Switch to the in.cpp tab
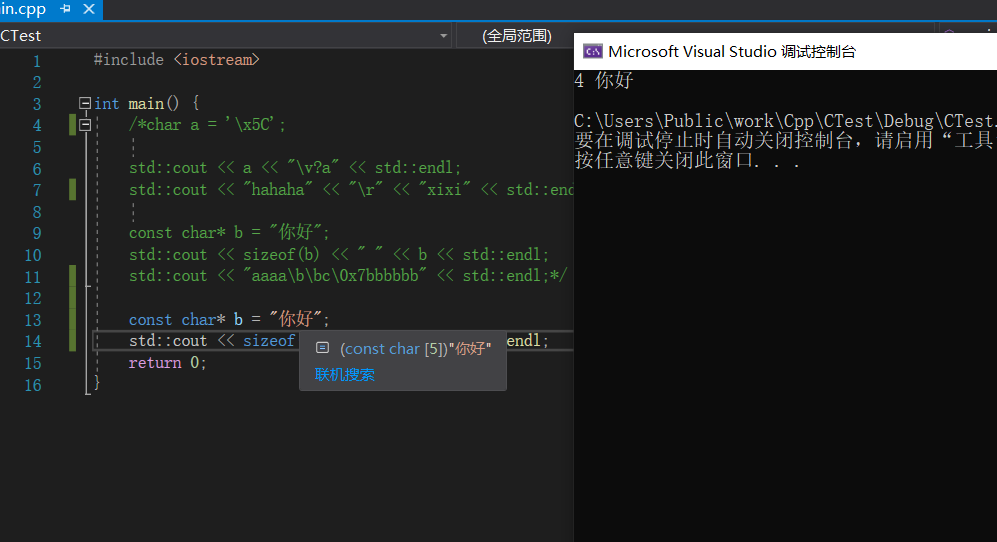Image resolution: width=997 pixels, height=542 pixels. (x=24, y=9)
